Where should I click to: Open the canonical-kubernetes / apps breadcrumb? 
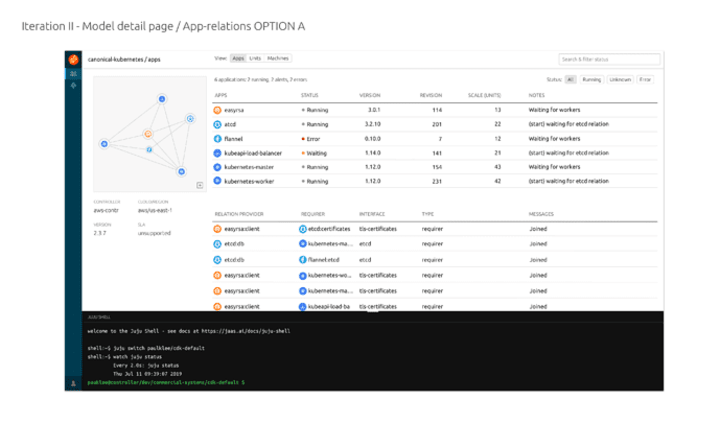pos(124,59)
